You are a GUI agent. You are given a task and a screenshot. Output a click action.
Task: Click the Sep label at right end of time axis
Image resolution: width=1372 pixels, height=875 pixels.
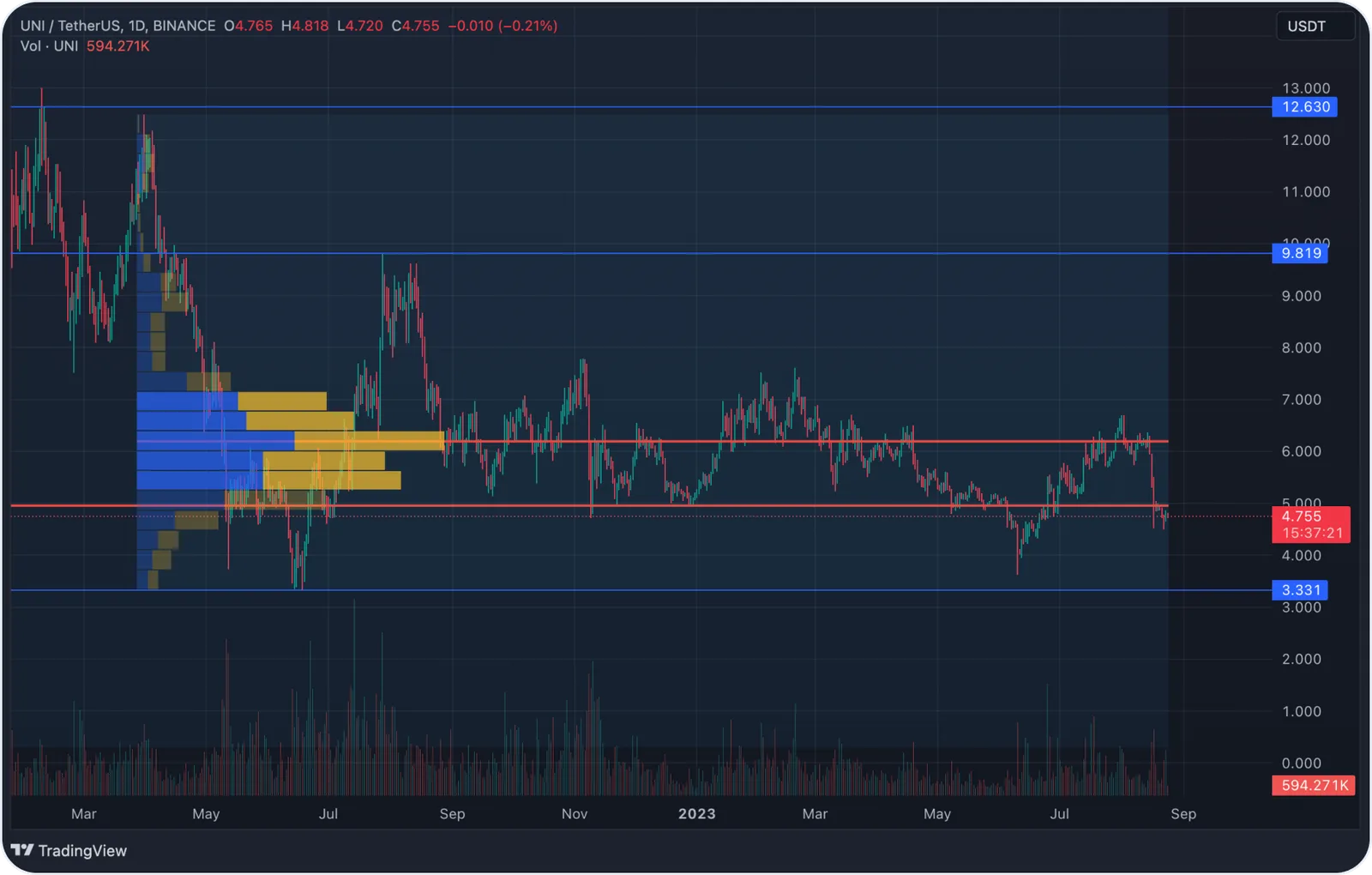[x=1183, y=814]
